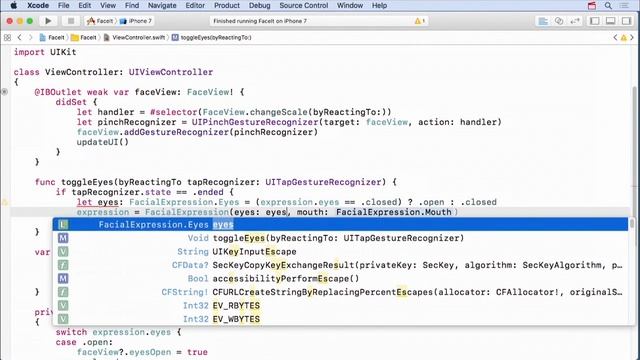Click UIViewController in class declaration
This screenshot has width=640, height=360.
[171, 72]
